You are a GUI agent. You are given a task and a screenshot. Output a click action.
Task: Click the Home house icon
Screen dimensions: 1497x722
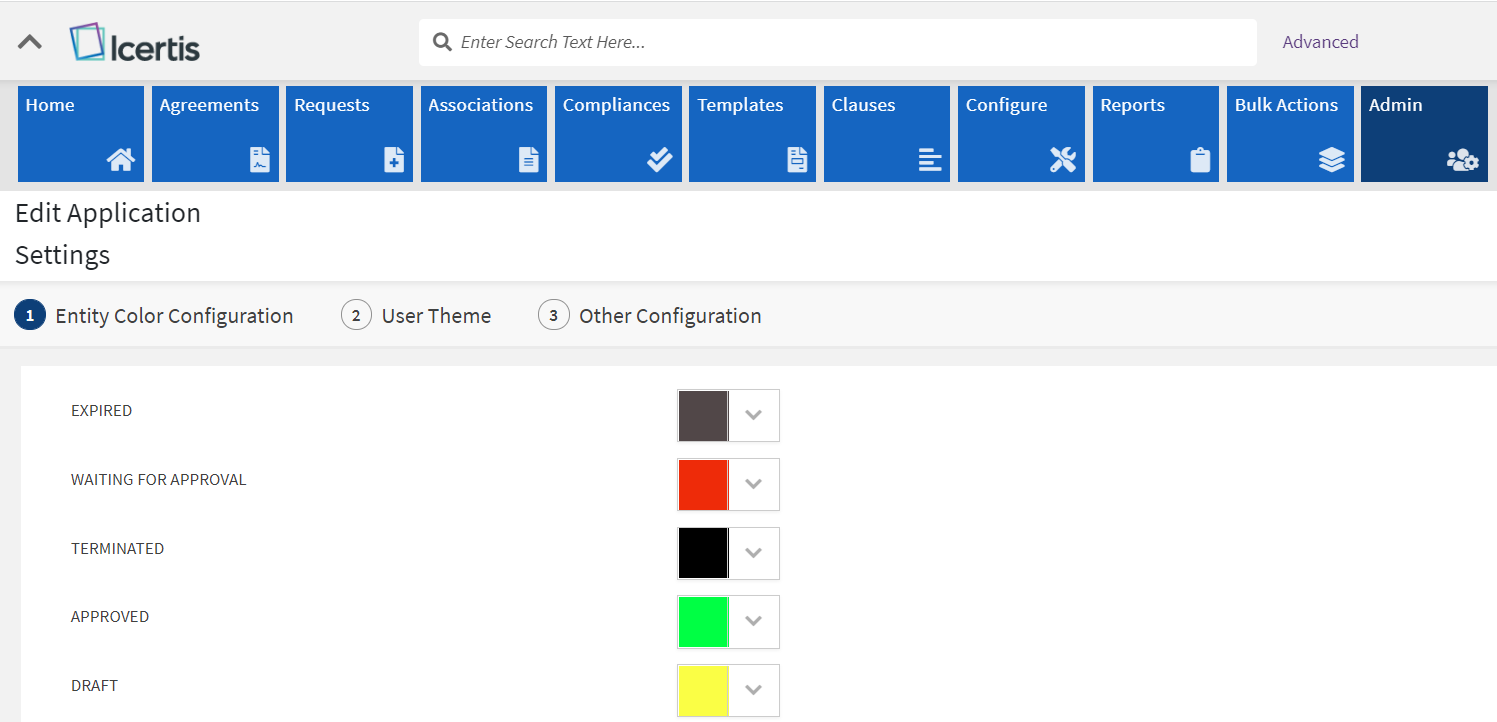point(121,160)
